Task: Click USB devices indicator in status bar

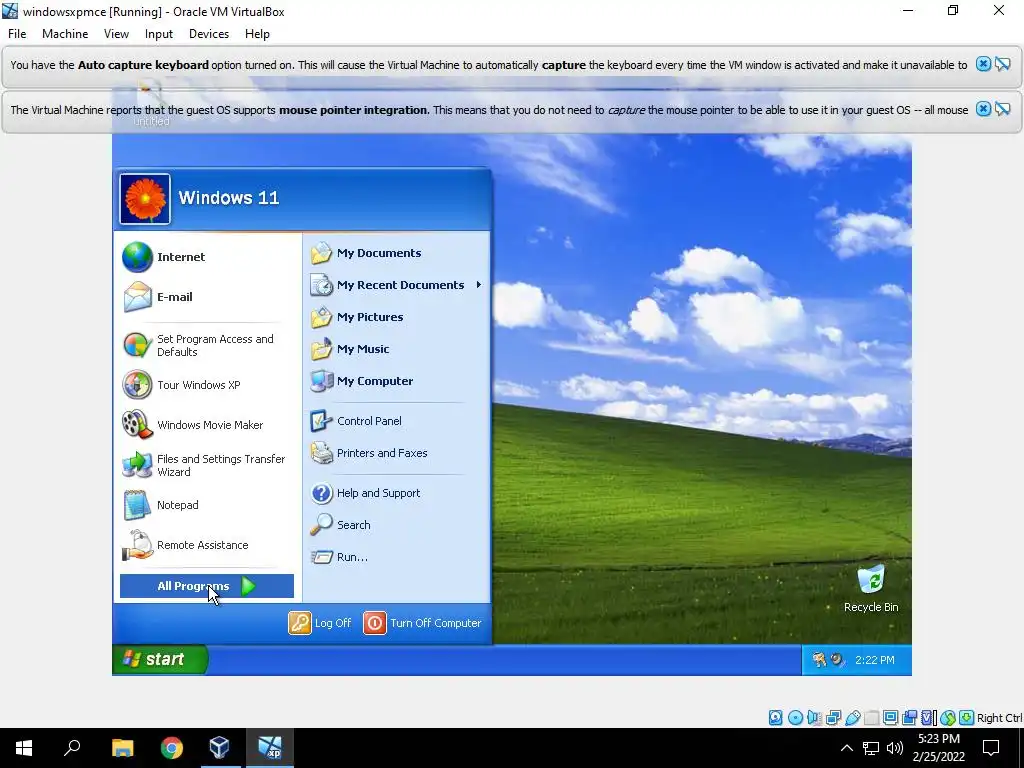Action: coord(852,718)
